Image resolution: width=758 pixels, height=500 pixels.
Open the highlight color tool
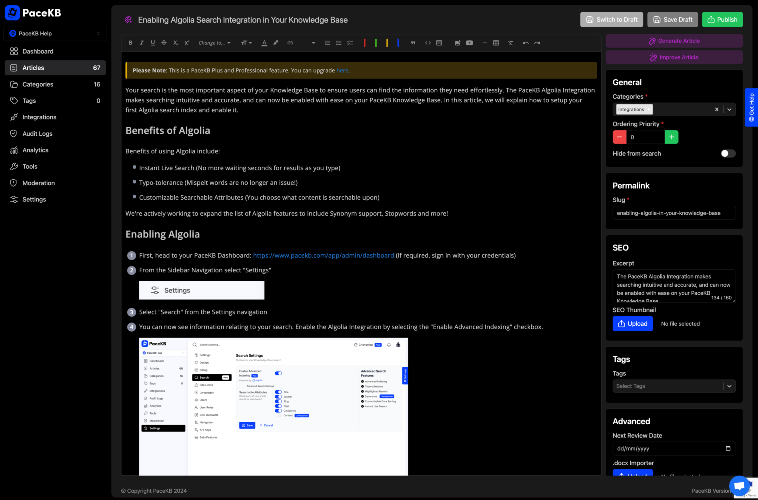[x=276, y=43]
